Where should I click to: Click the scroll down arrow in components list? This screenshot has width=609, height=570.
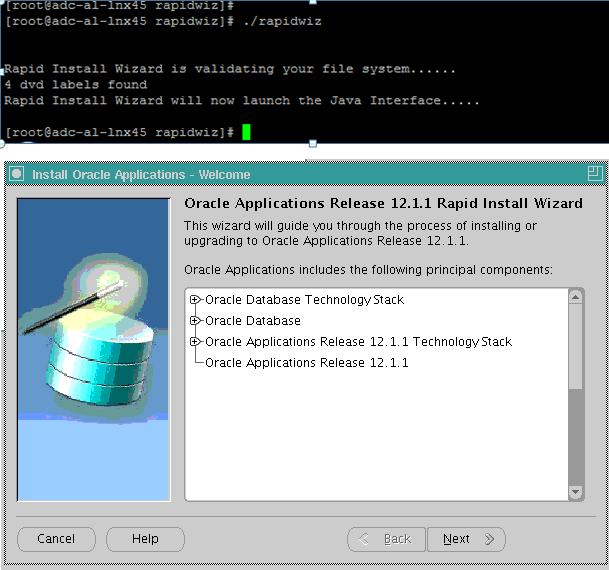click(x=576, y=492)
